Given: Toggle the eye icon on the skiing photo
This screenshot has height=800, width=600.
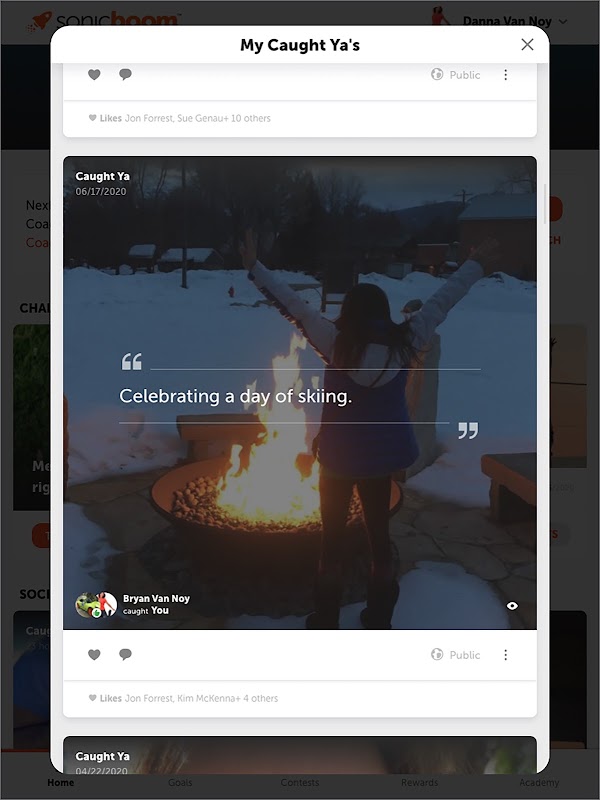Looking at the screenshot, I should point(512,606).
